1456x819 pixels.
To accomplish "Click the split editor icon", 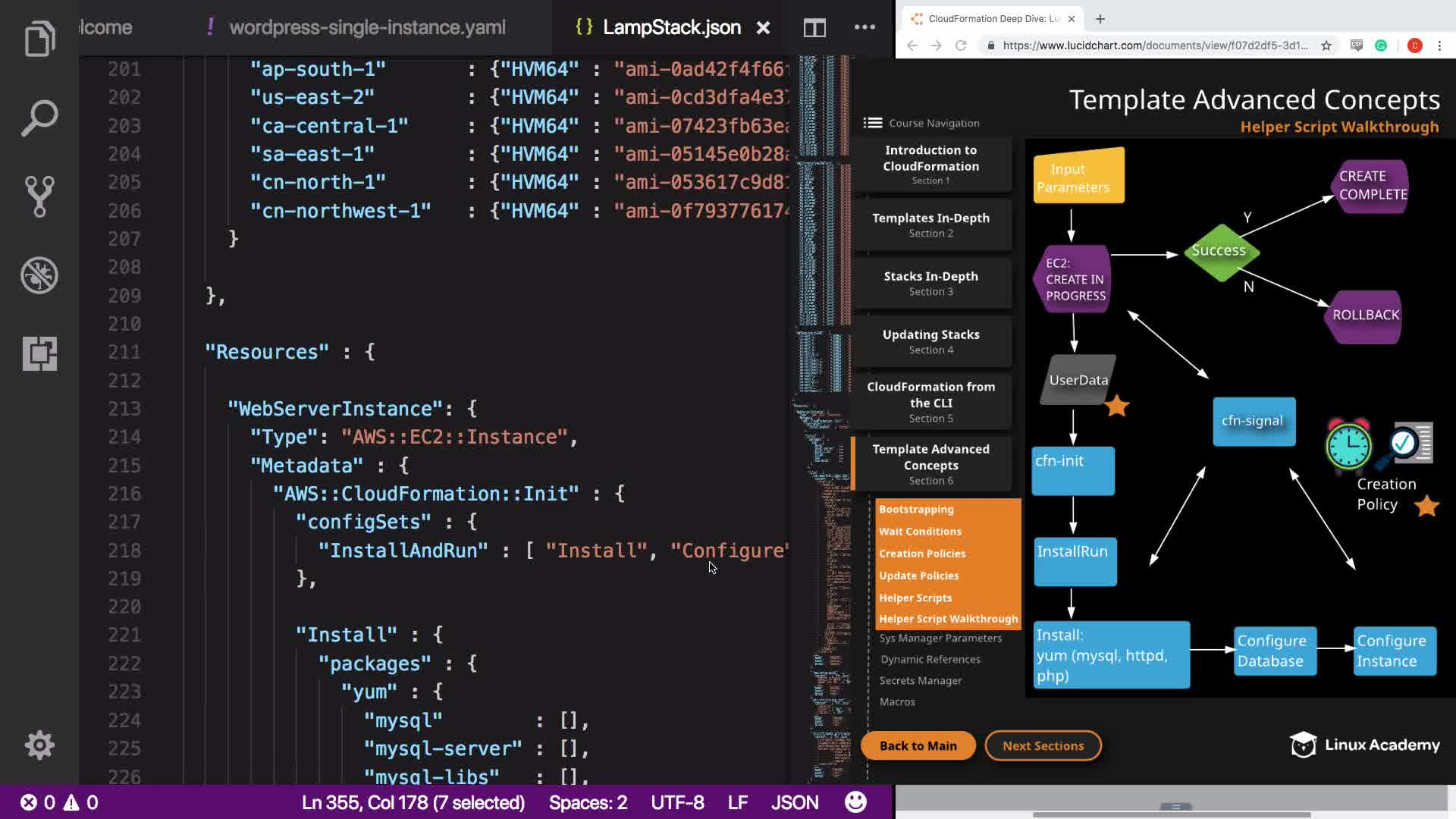I will 814,28.
